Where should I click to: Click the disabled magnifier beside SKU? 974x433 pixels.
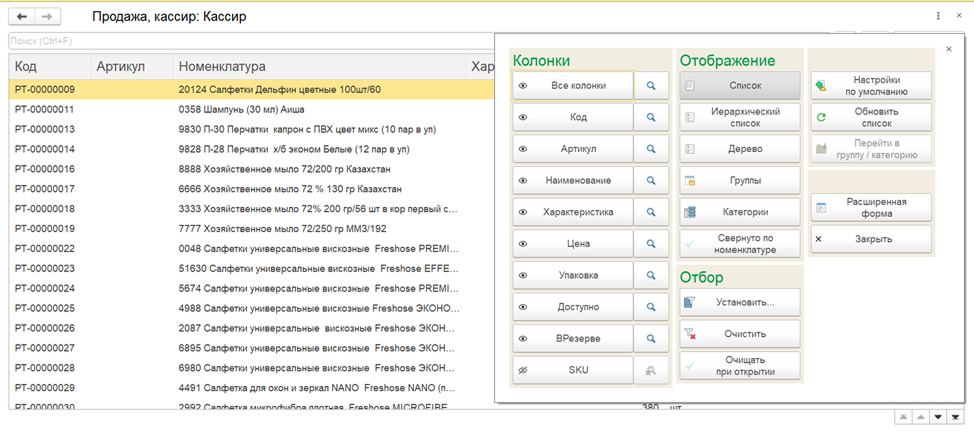pos(651,370)
